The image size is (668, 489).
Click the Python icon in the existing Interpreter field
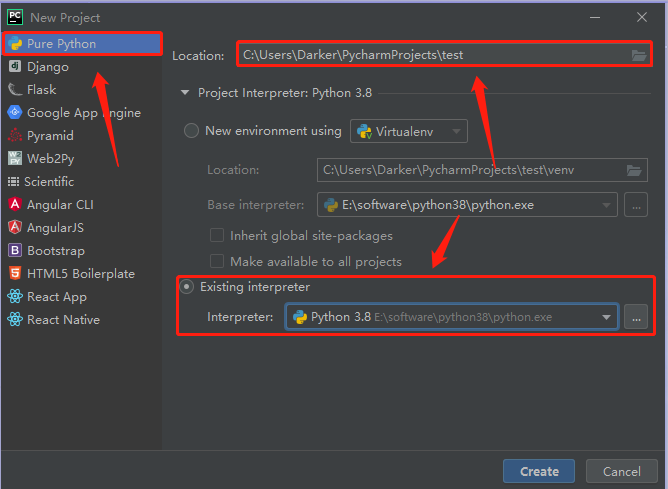(300, 317)
